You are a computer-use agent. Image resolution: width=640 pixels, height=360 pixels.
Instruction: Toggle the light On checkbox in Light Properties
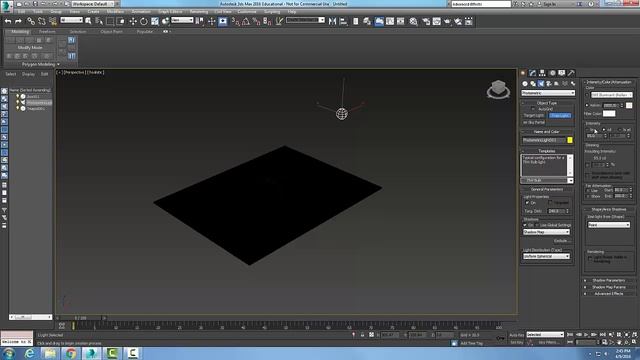527,203
